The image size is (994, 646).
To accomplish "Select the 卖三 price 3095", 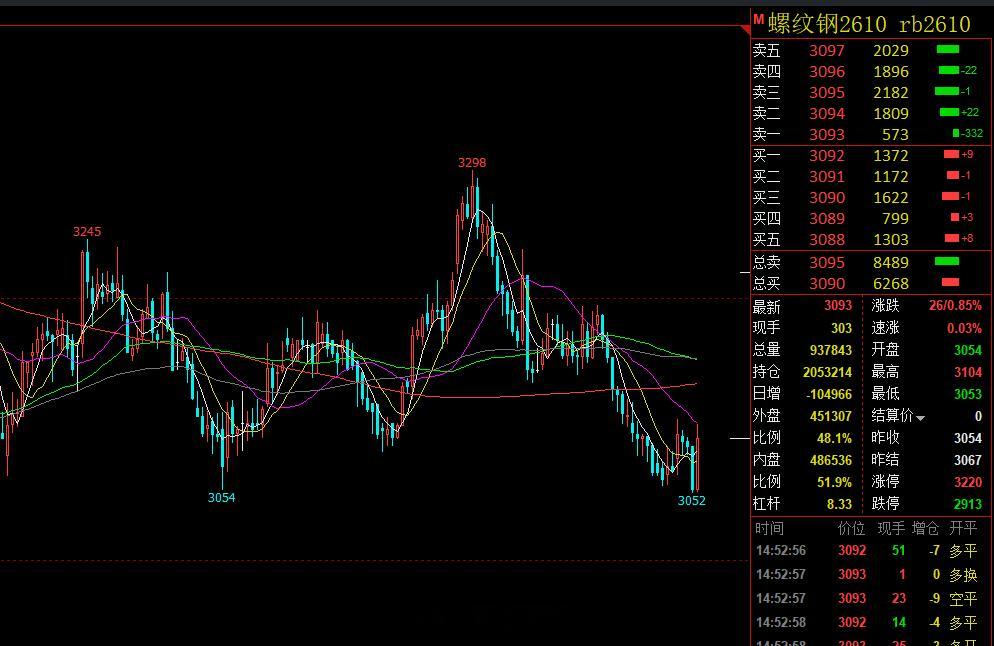I will (x=827, y=93).
